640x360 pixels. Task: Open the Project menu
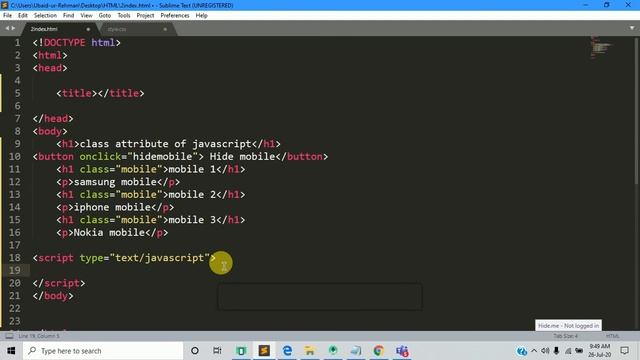click(x=145, y=16)
